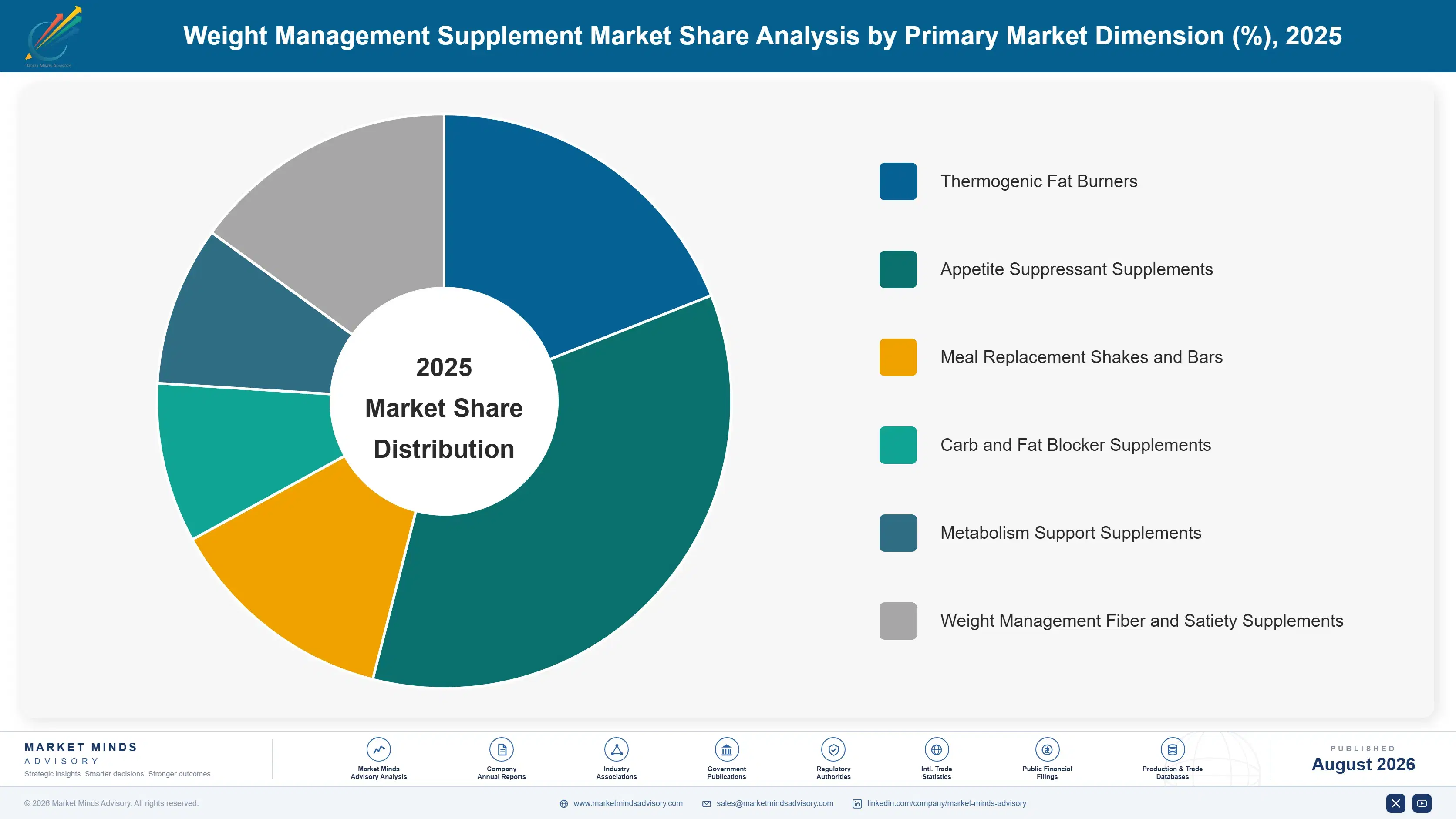Click the 'Thermogenic Fat Burners' legend label
The width and height of the screenshot is (1456, 819).
tap(1038, 181)
